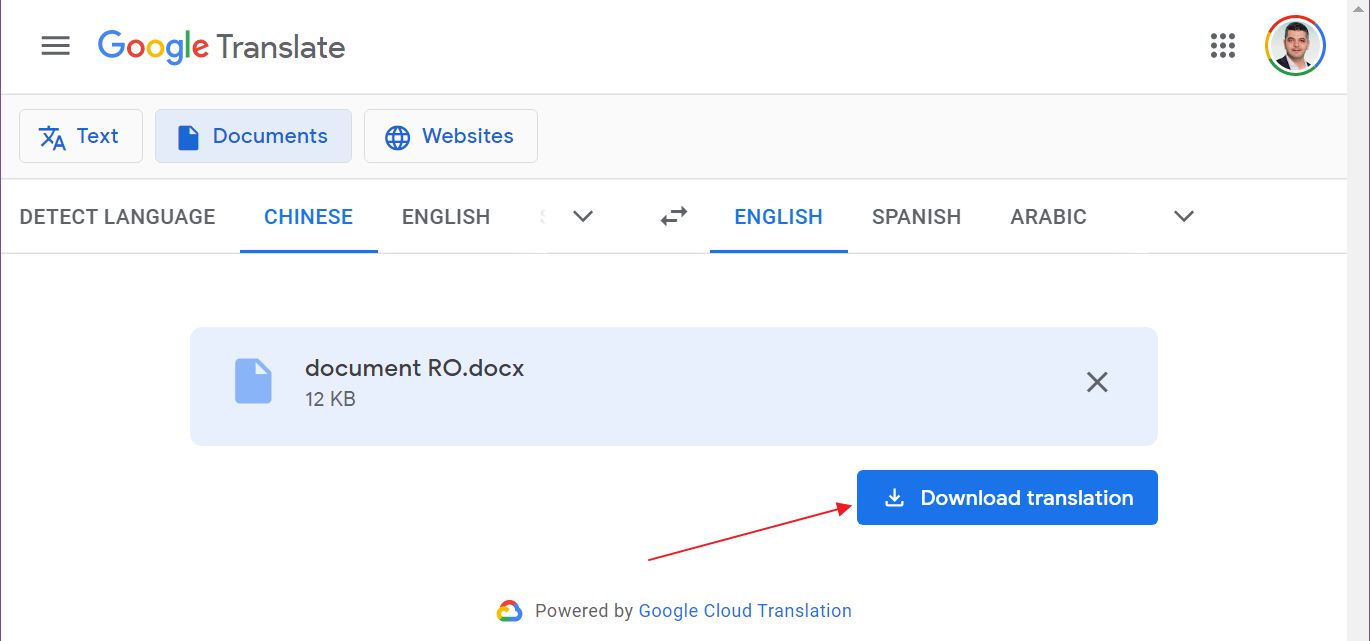Switch source language to Detect Language
The image size is (1370, 641).
[x=116, y=216]
